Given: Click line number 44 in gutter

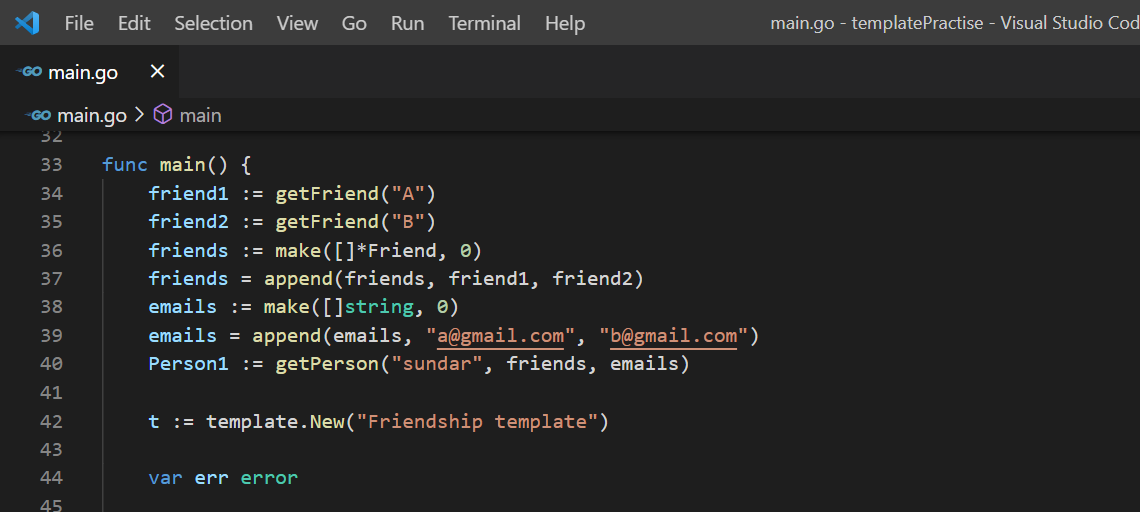Looking at the screenshot, I should point(51,478).
